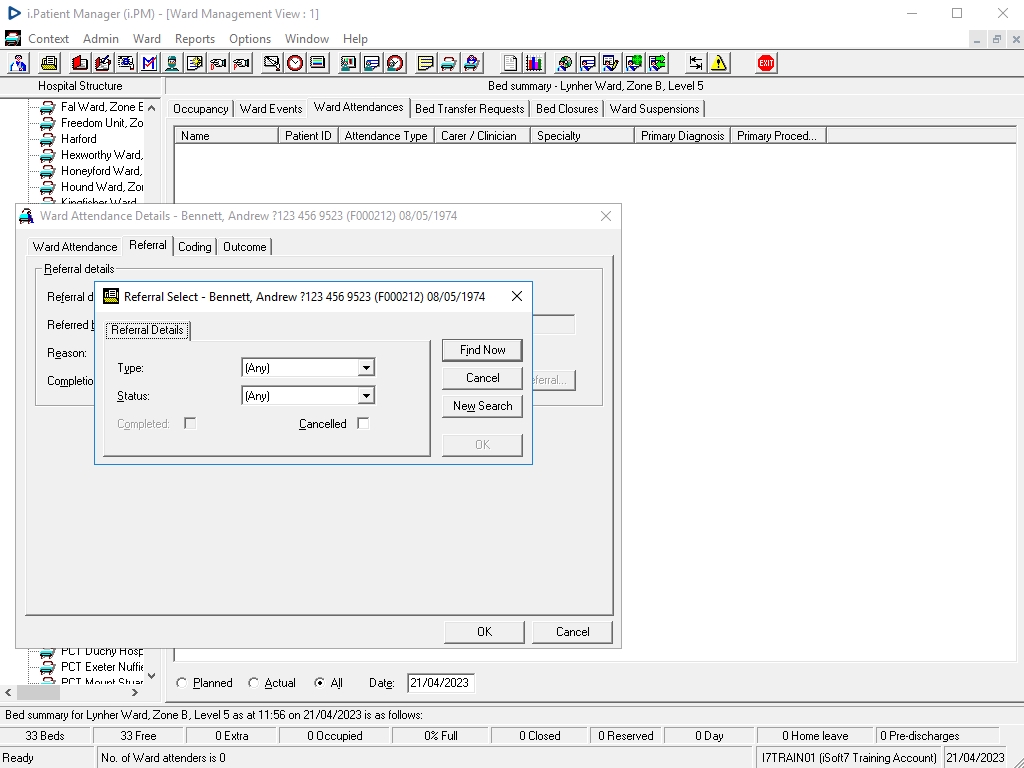The image size is (1024, 768).
Task: Open the Admin menu
Action: click(x=101, y=39)
